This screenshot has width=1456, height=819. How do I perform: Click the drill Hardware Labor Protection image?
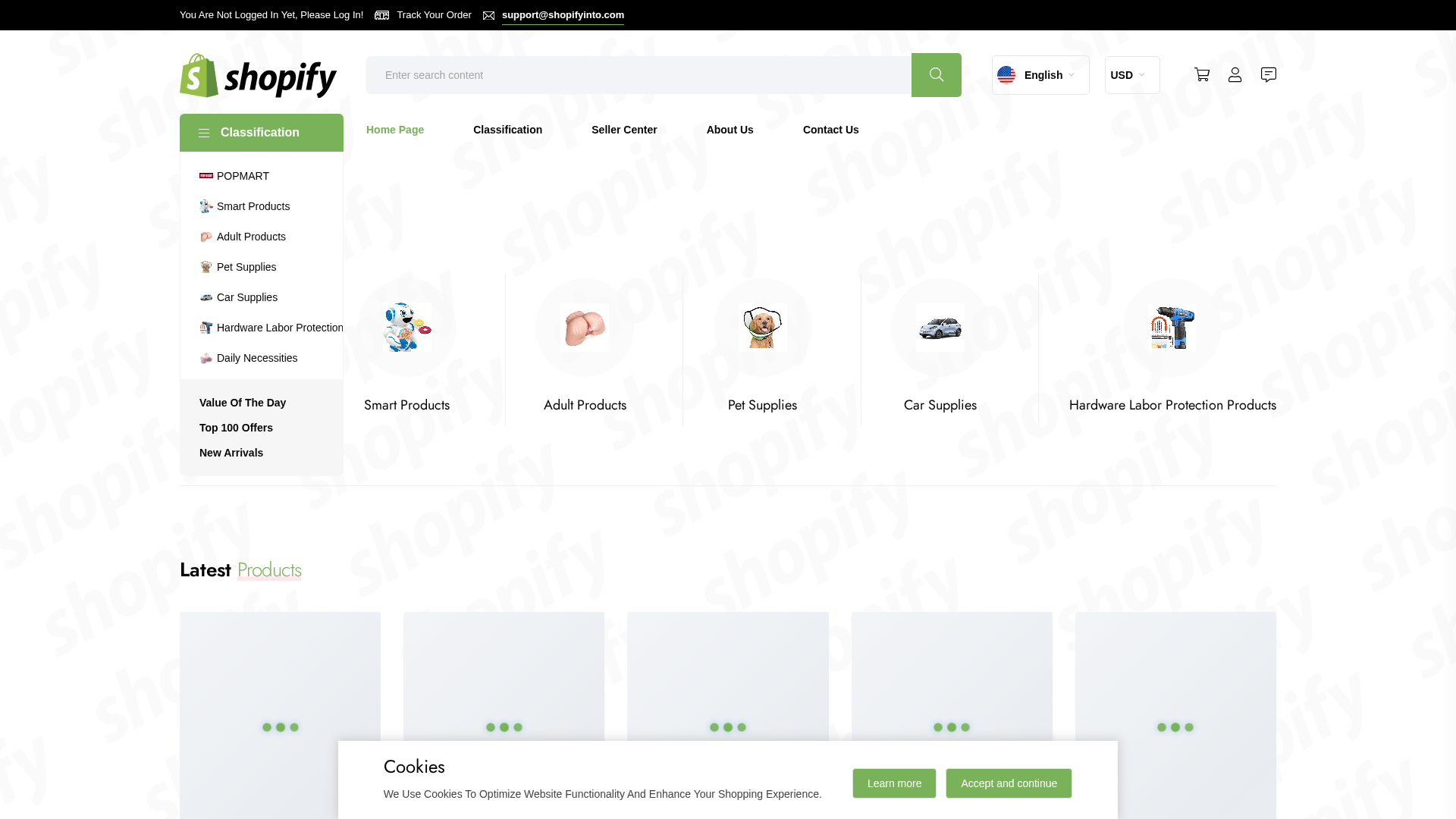pyautogui.click(x=1172, y=328)
